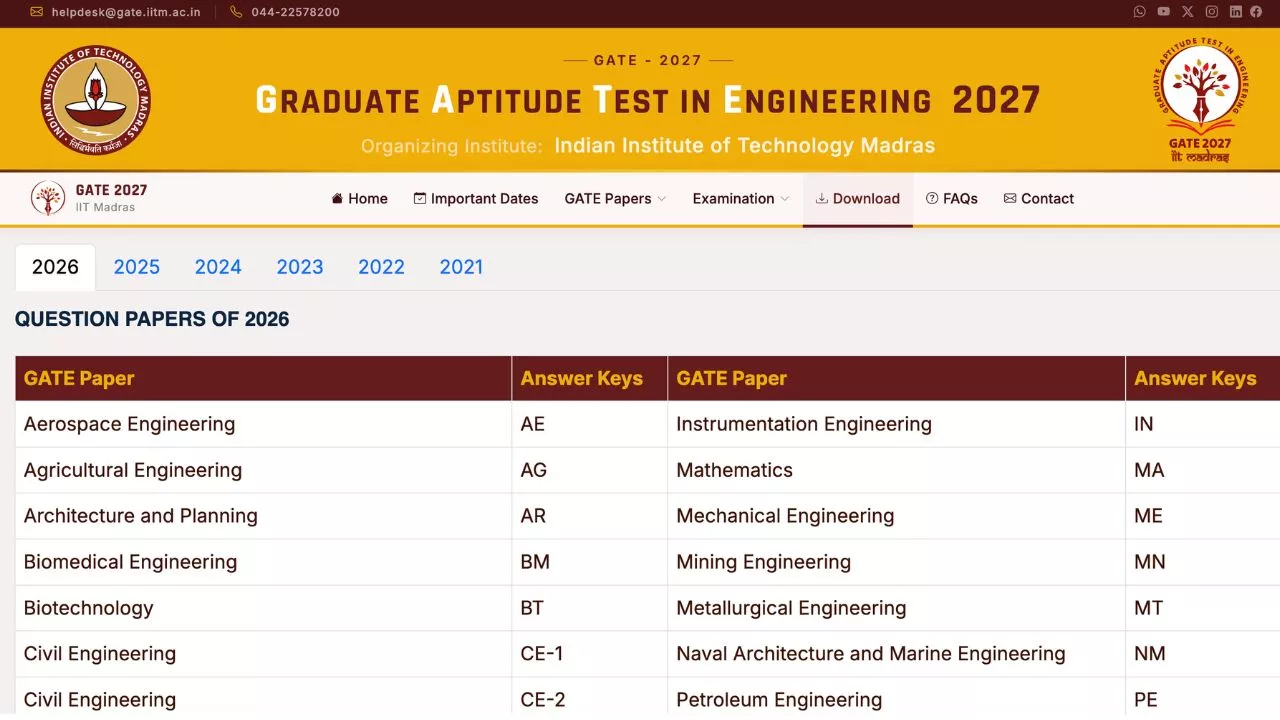
Task: Open the WhatsApp icon in top bar
Action: tap(1140, 12)
